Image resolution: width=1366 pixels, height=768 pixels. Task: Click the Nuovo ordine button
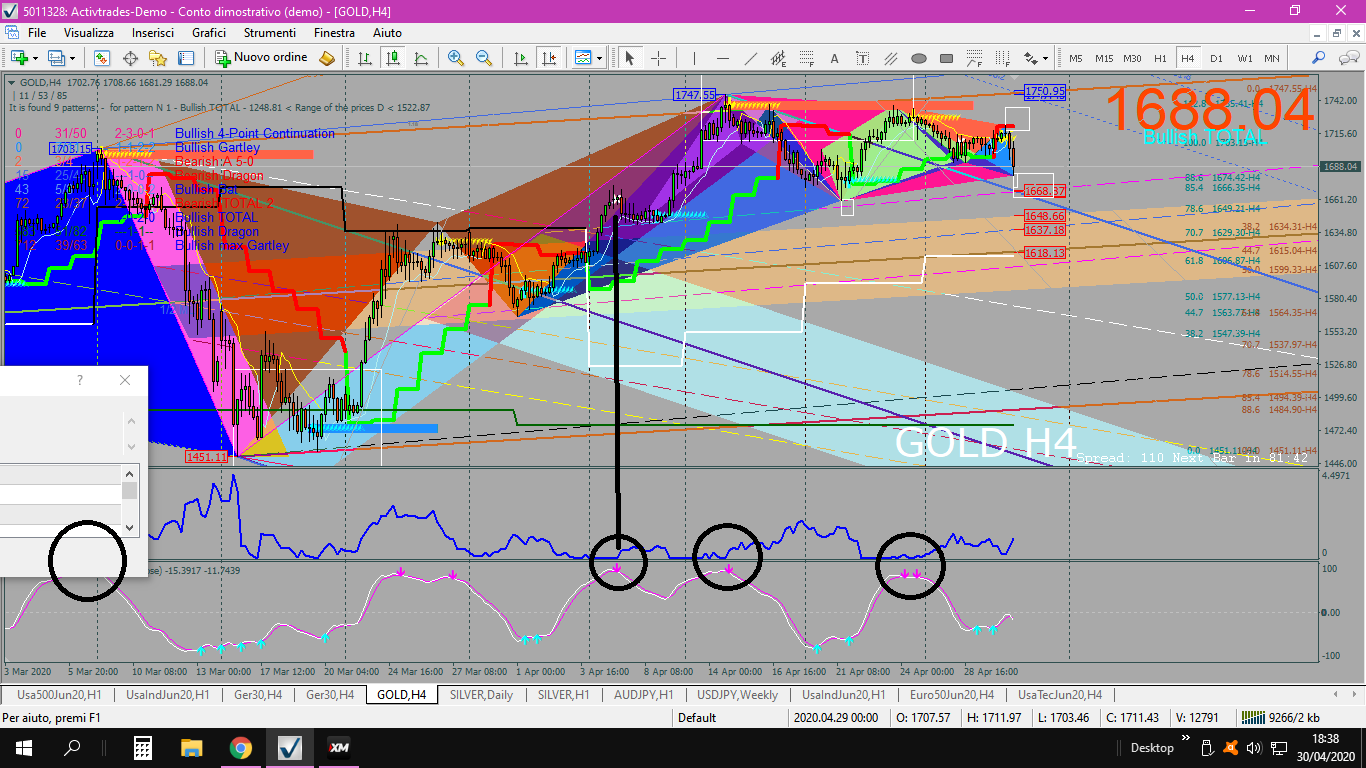point(262,58)
